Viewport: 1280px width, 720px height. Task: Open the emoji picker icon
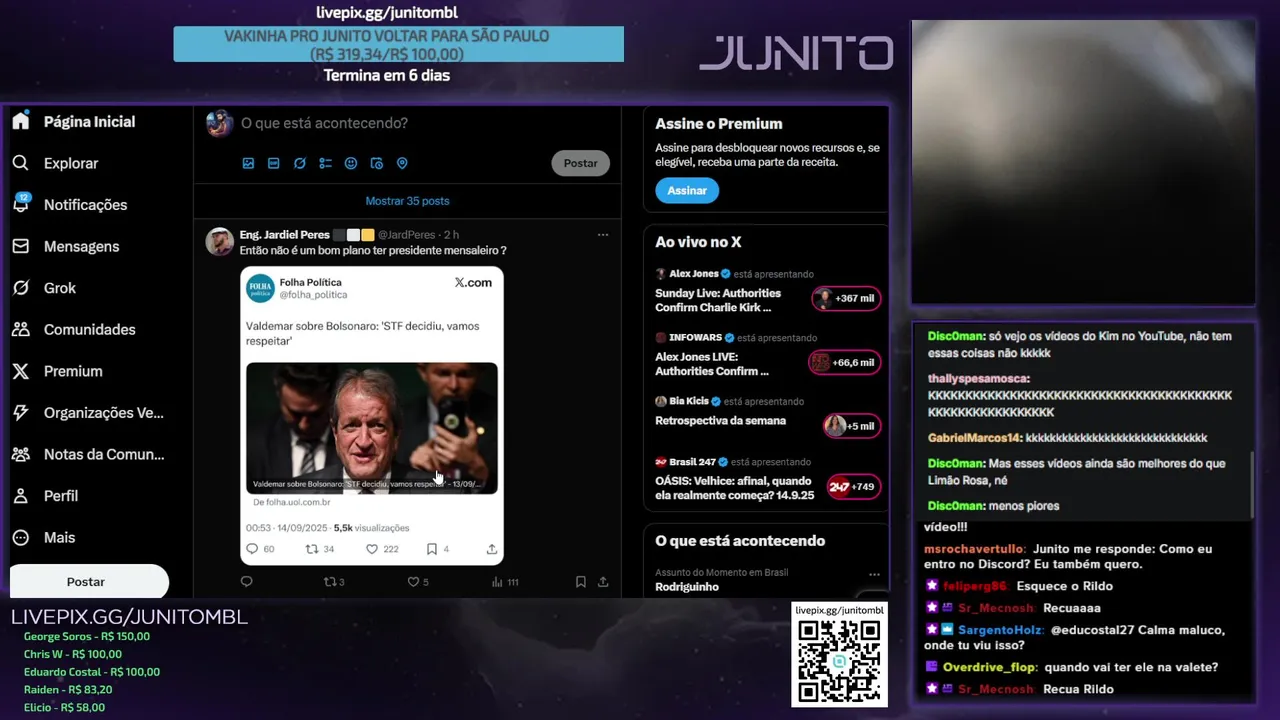click(351, 163)
